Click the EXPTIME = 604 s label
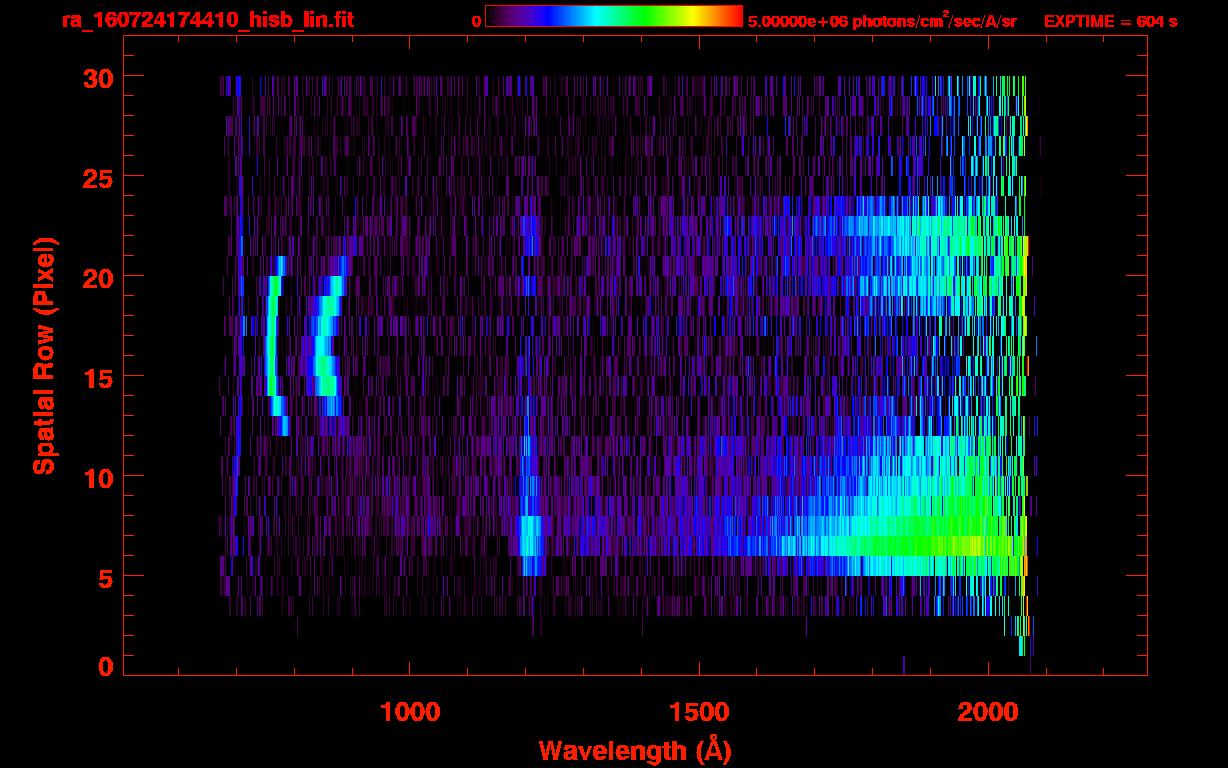Screen dimensions: 1228x768 pyautogui.click(x=1110, y=21)
